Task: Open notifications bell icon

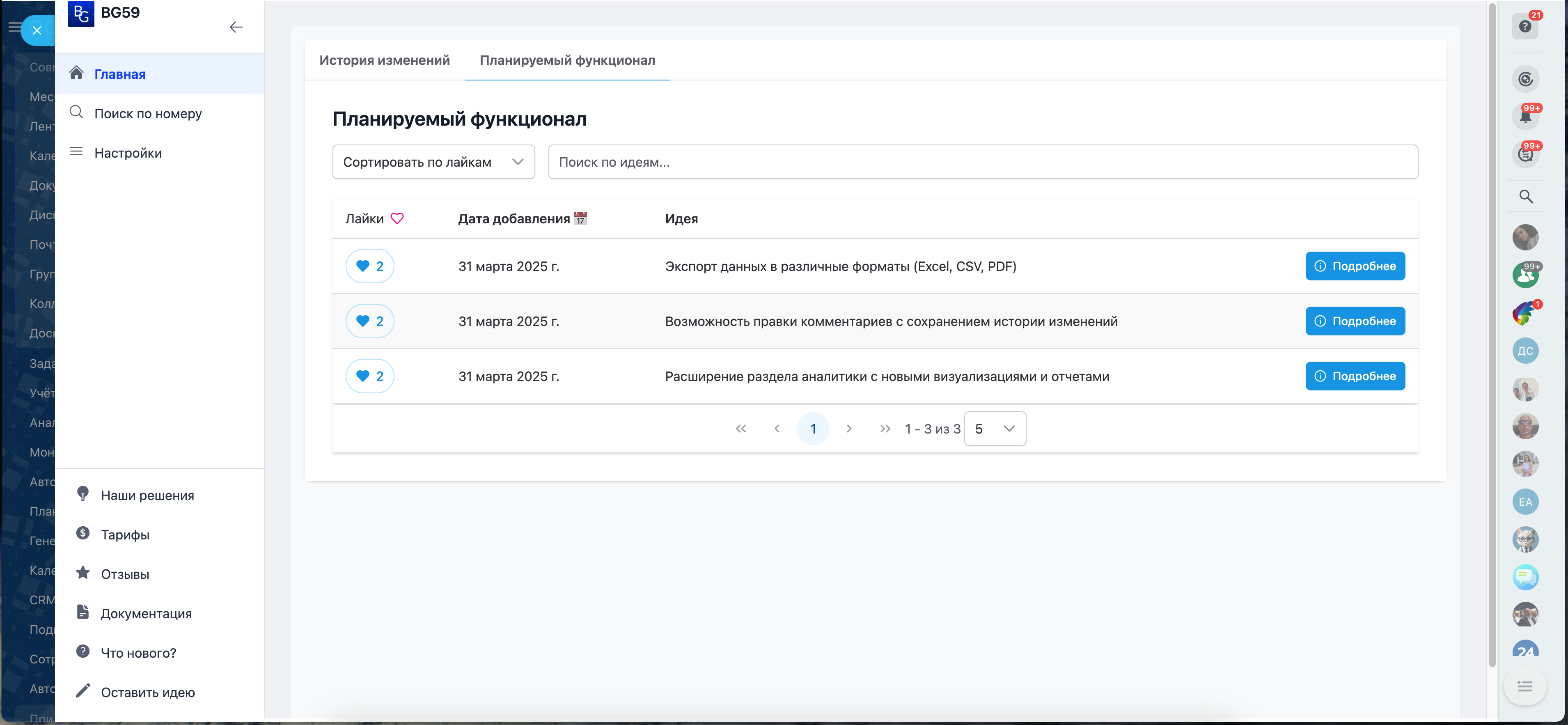Action: pos(1525,116)
